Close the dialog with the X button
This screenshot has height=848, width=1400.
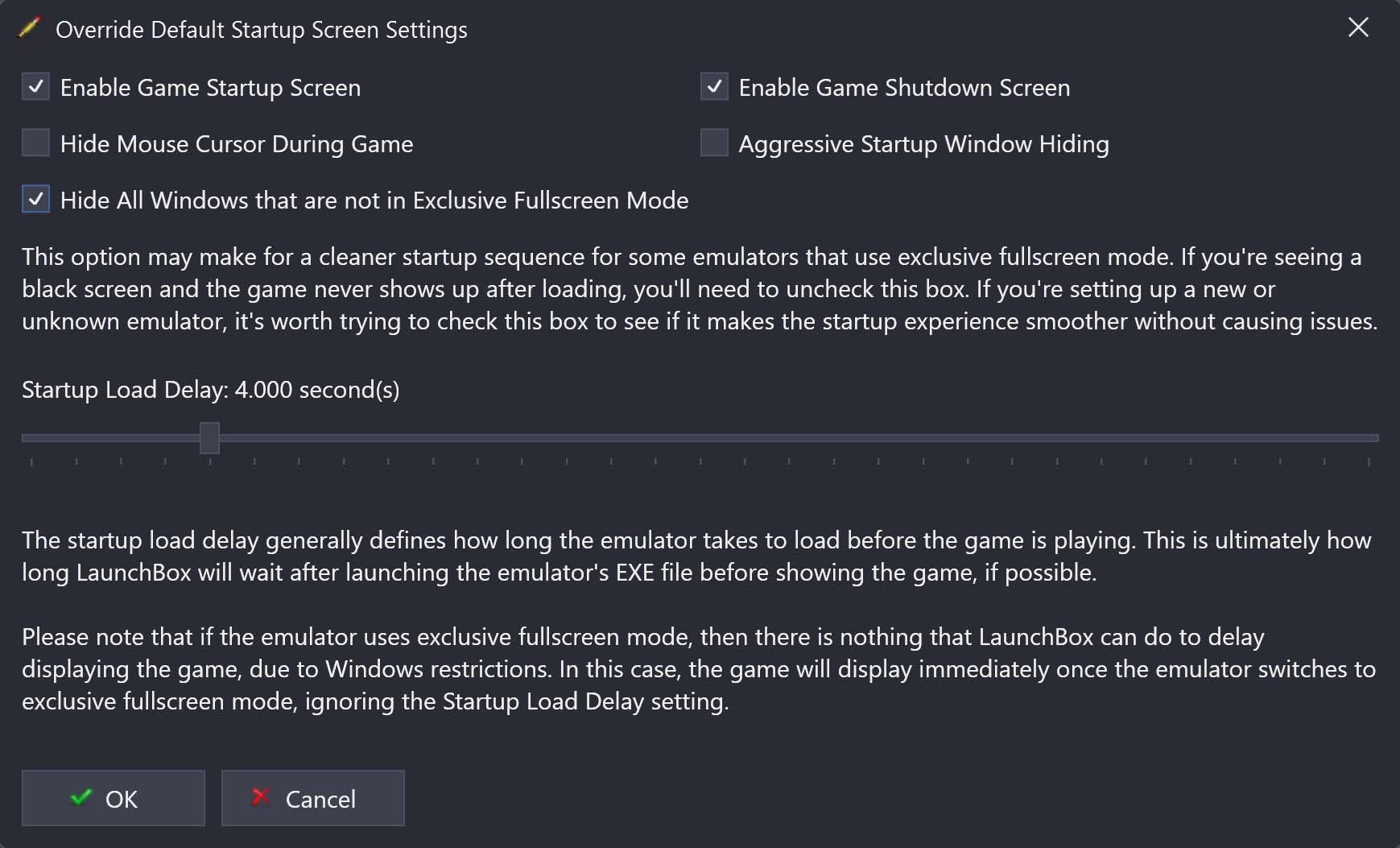click(x=1358, y=27)
